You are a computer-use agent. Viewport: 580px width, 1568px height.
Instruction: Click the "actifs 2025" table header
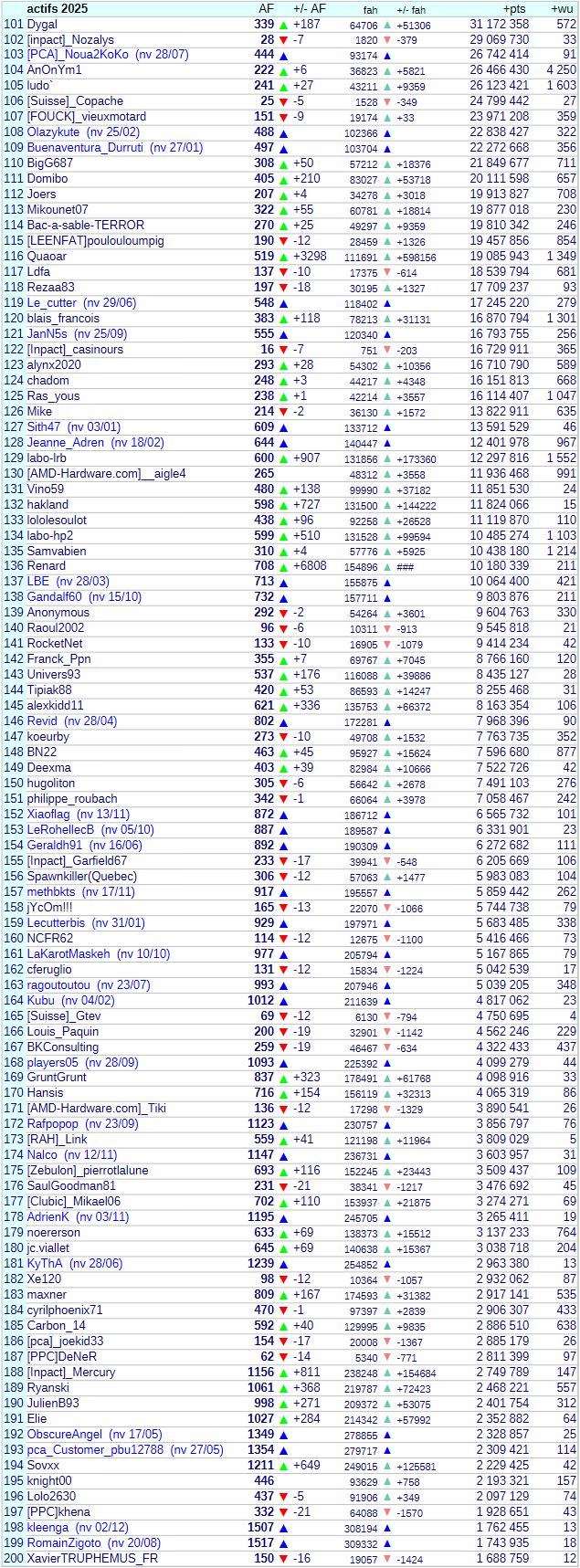click(x=58, y=8)
